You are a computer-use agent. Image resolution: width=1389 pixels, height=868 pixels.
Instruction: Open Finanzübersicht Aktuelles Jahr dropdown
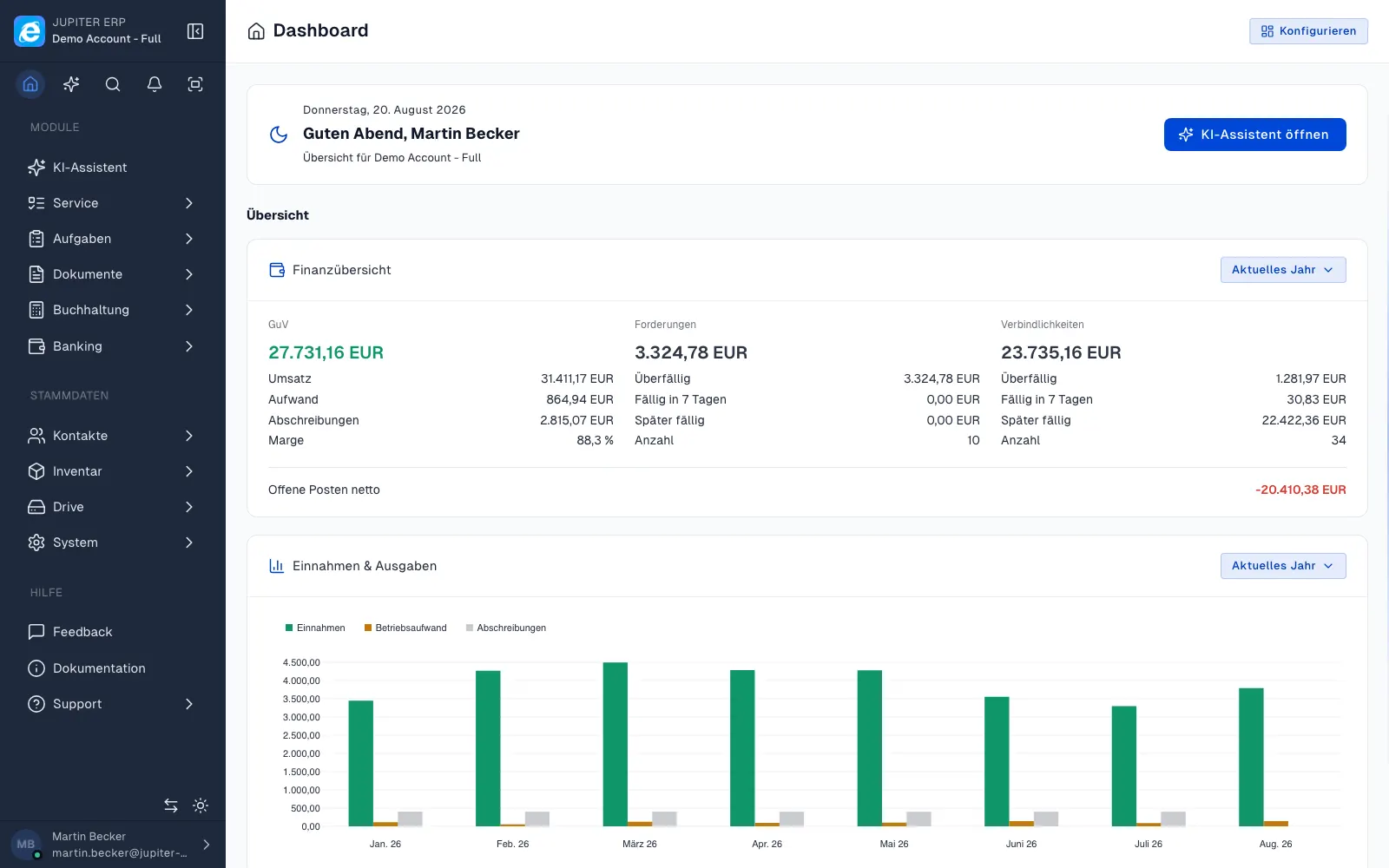[x=1283, y=270]
